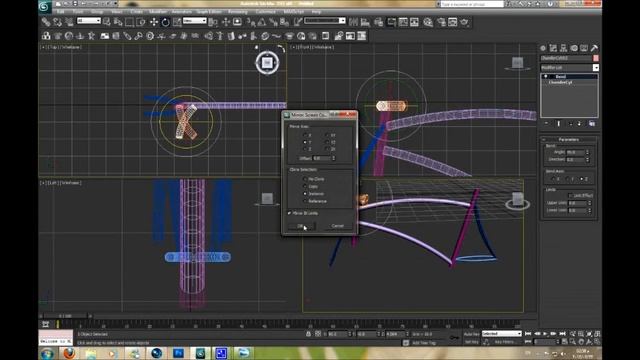
Task: Click the configure modifier sets icon
Action: 592,123
